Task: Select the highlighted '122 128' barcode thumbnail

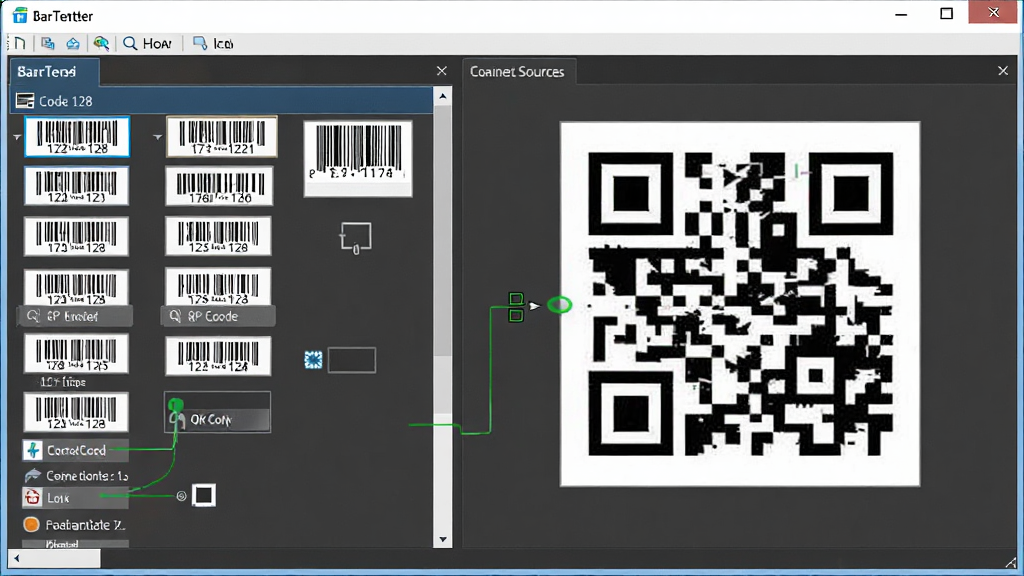Action: (77, 136)
